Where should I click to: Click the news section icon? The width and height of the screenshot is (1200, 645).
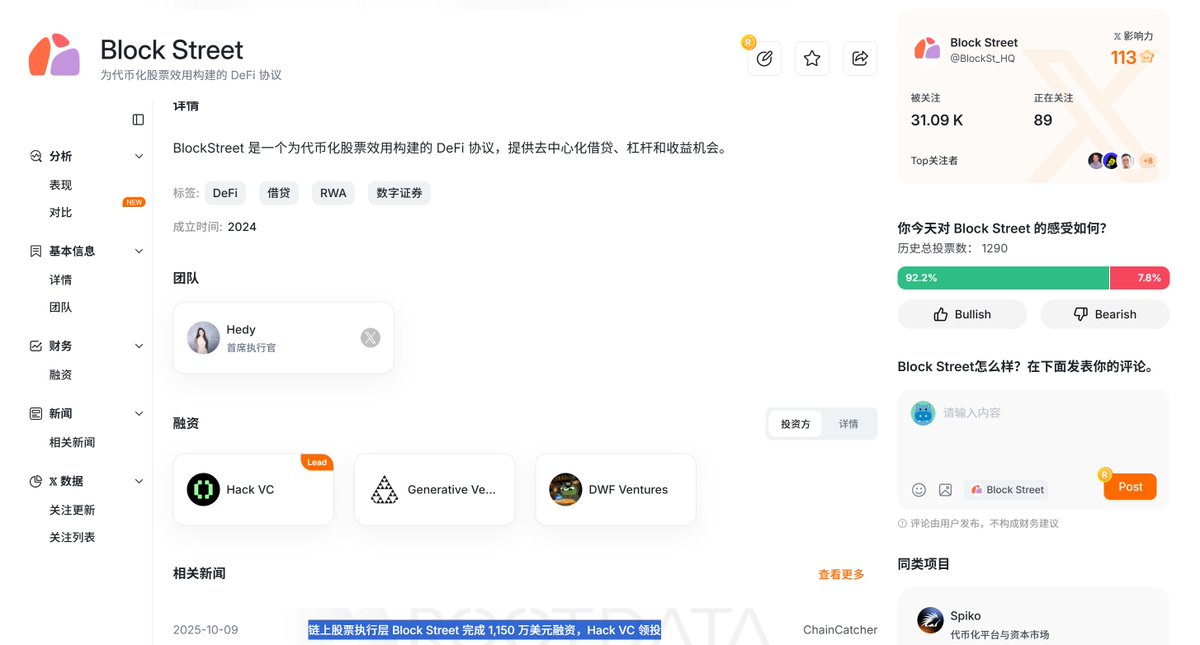[36, 413]
